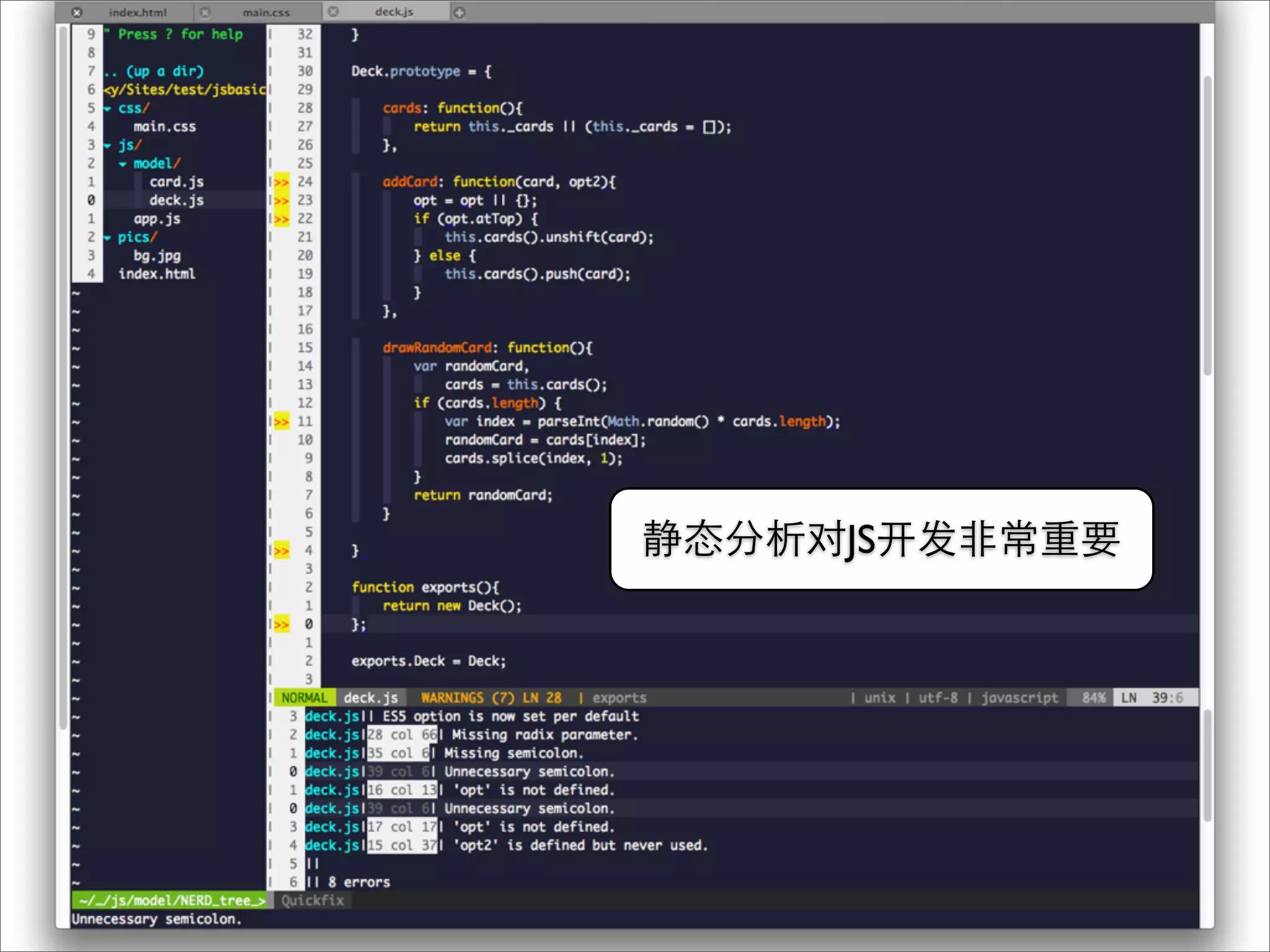This screenshot has width=1270, height=952.
Task: Click the utf-8 encoding indicator
Action: [938, 698]
